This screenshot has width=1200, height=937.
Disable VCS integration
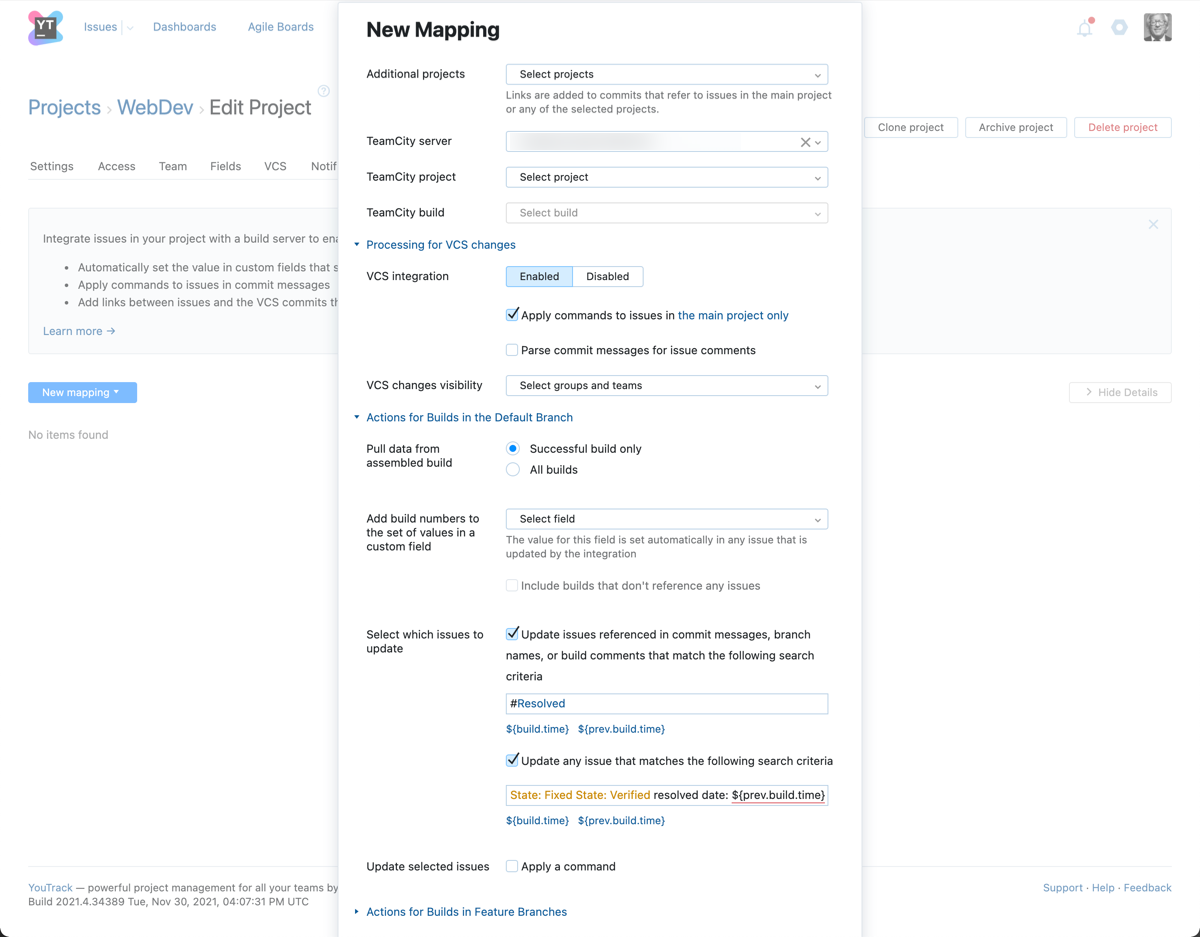tap(606, 276)
